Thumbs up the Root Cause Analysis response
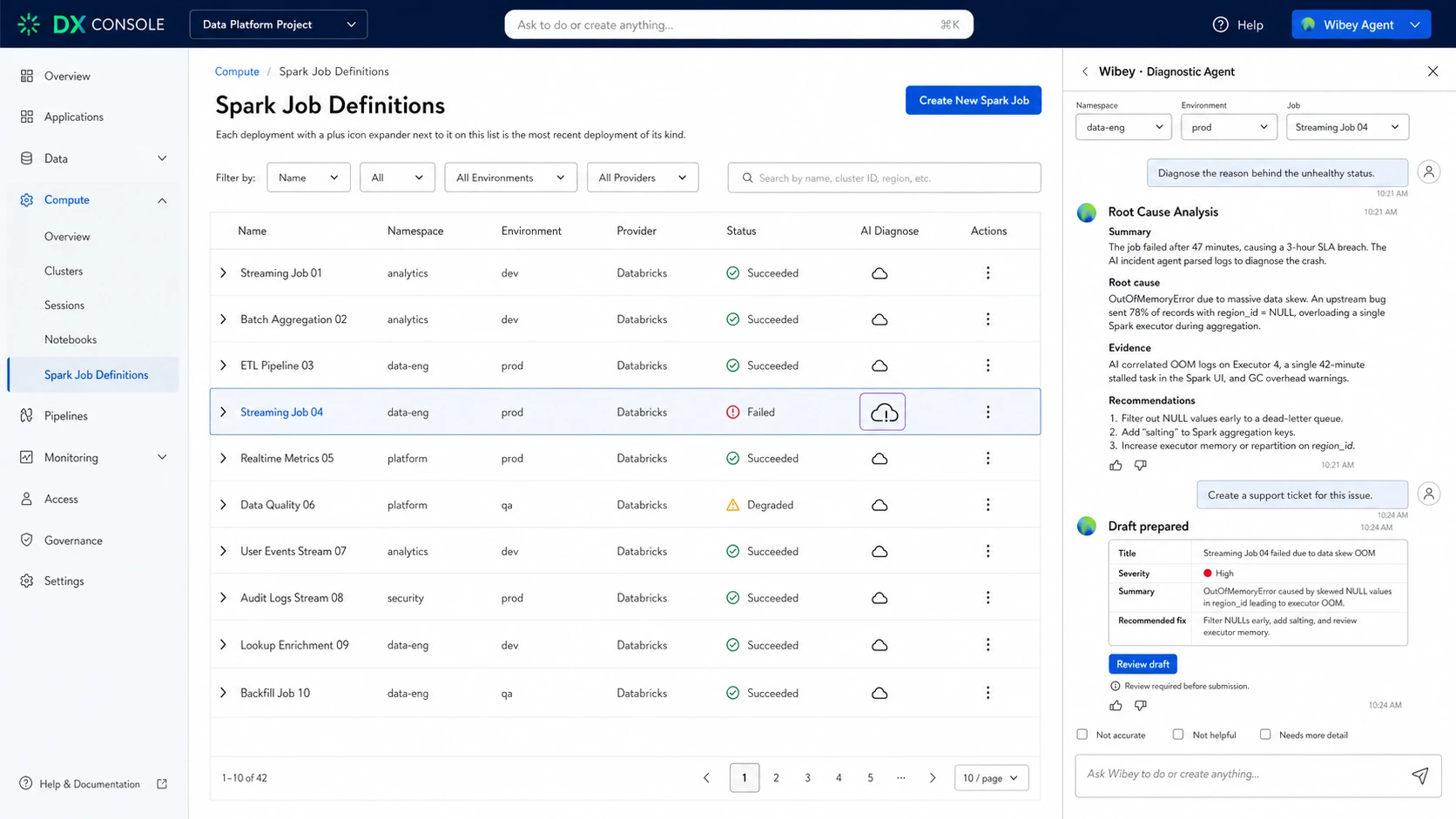Viewport: 1456px width, 819px height. tap(1116, 466)
